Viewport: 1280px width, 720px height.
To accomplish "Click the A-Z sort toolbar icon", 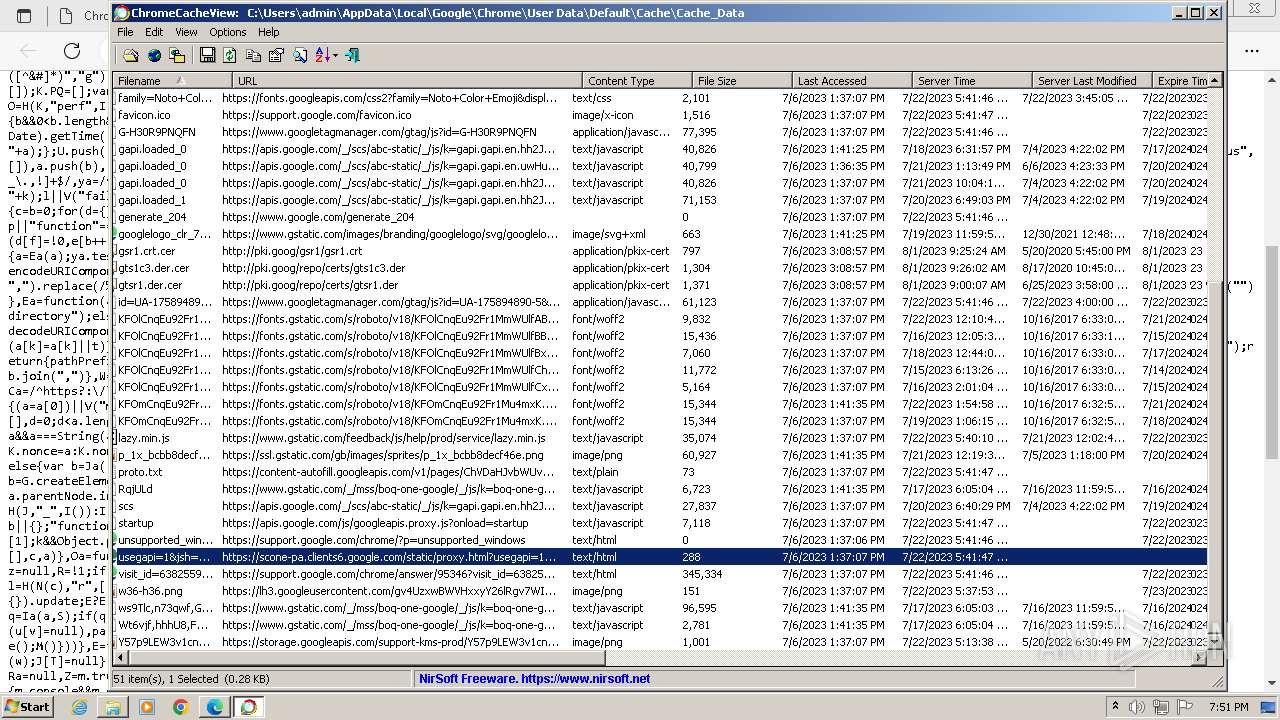I will 322,56.
